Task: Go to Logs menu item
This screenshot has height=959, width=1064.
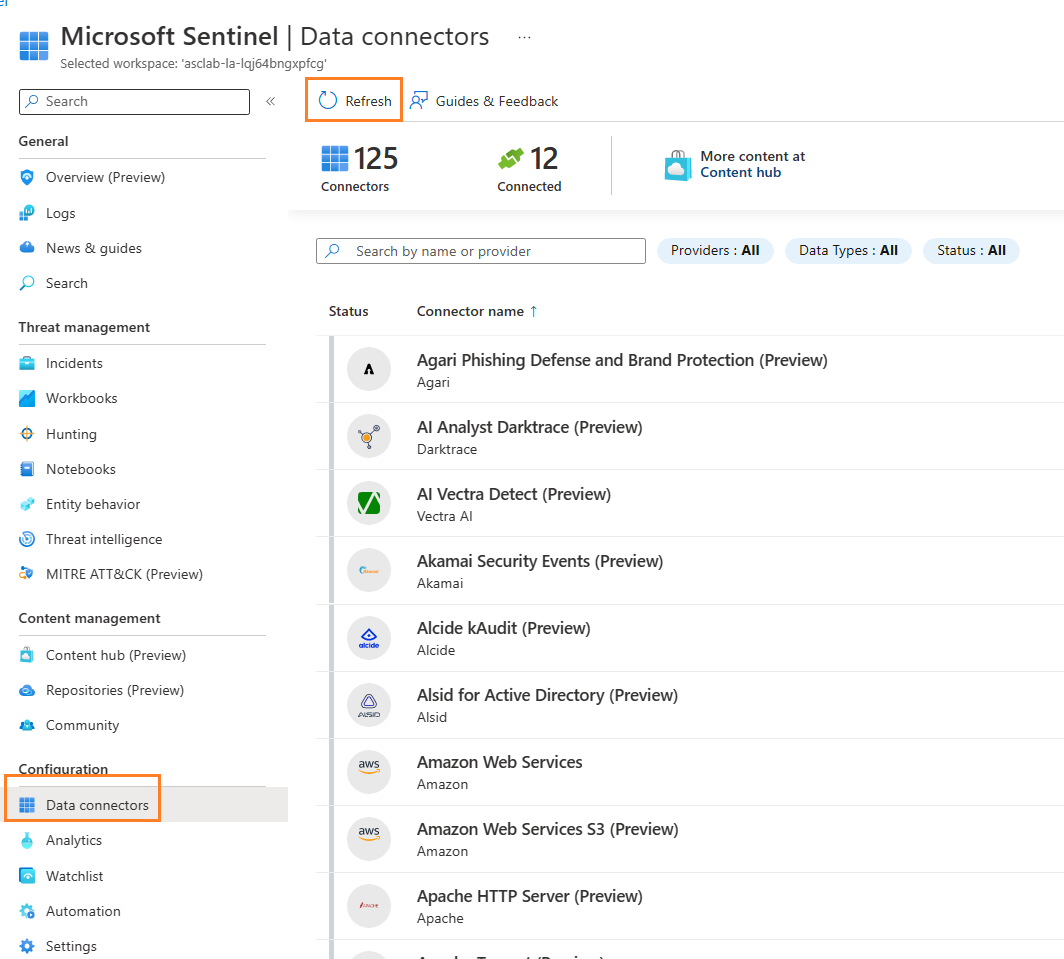Action: tap(60, 213)
